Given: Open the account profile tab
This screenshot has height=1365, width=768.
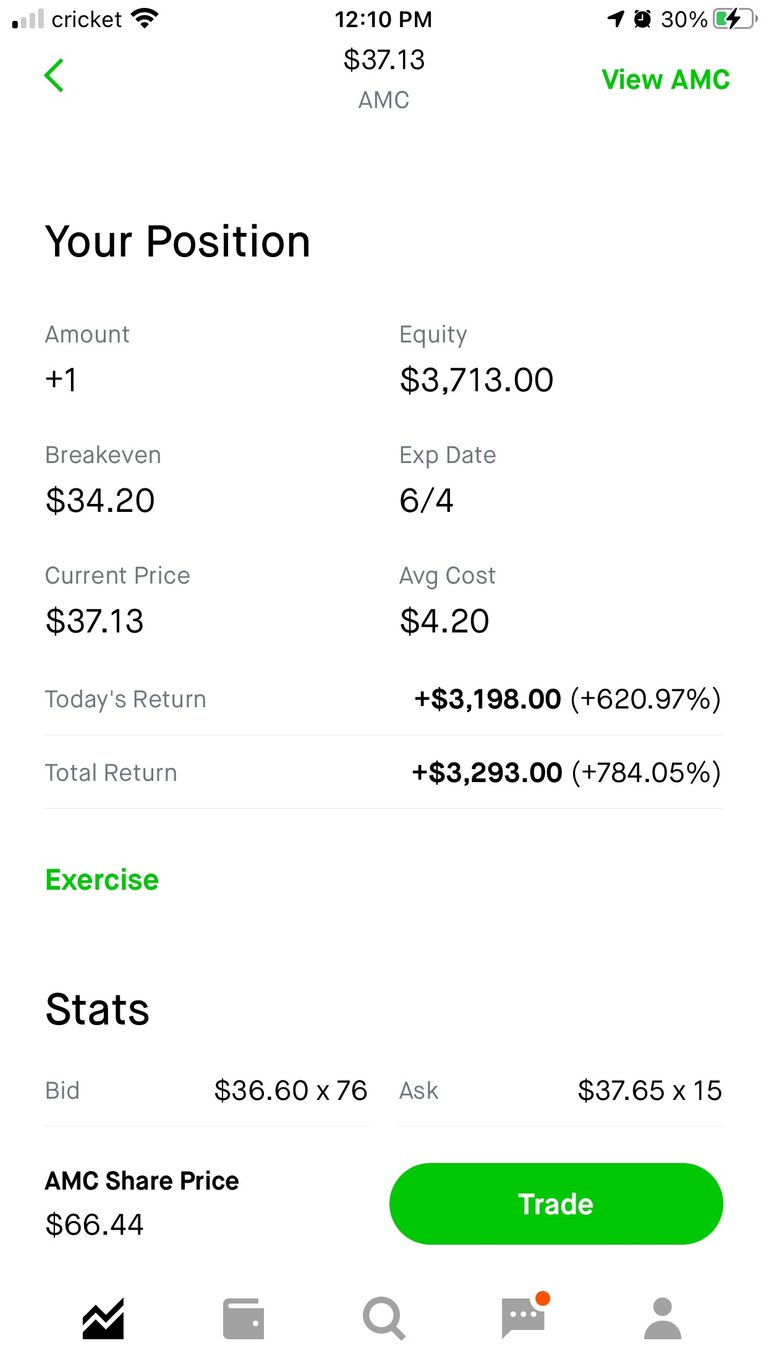Looking at the screenshot, I should coord(662,1318).
